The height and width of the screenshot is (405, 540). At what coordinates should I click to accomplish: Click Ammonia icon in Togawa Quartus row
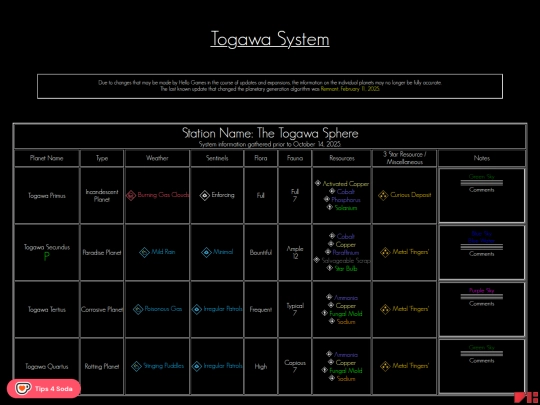329,354
